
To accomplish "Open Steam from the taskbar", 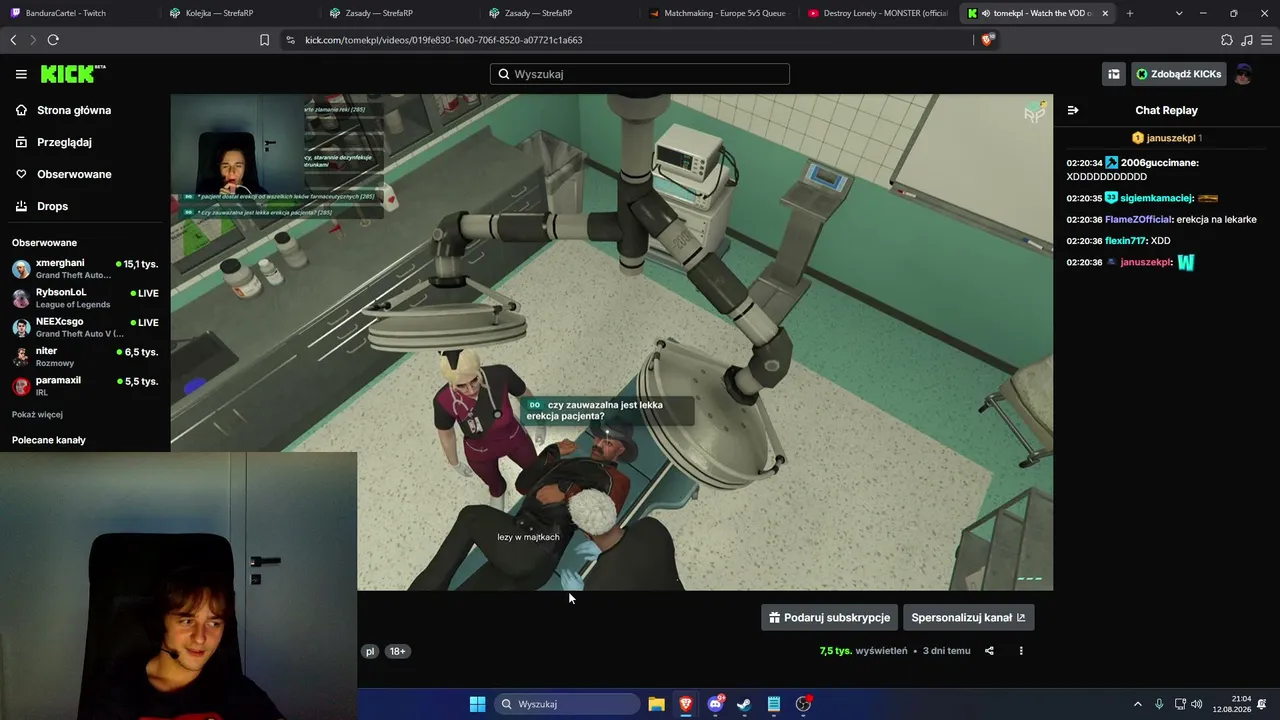I will click(x=744, y=704).
